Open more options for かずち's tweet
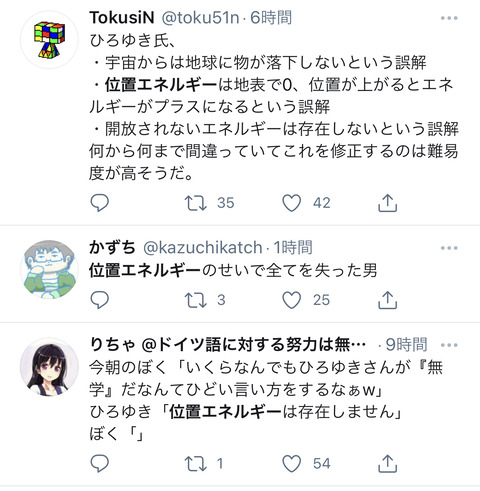This screenshot has width=480, height=491. (x=449, y=248)
